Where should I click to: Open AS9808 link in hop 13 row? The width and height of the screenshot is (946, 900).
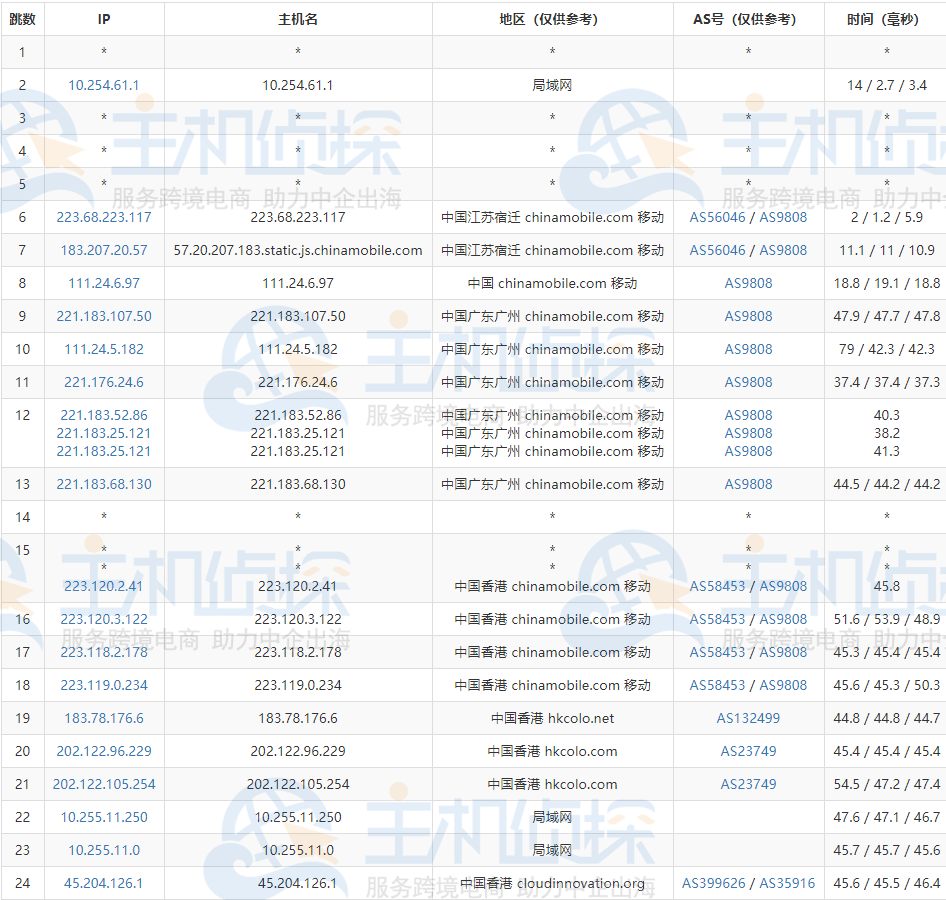click(x=748, y=484)
